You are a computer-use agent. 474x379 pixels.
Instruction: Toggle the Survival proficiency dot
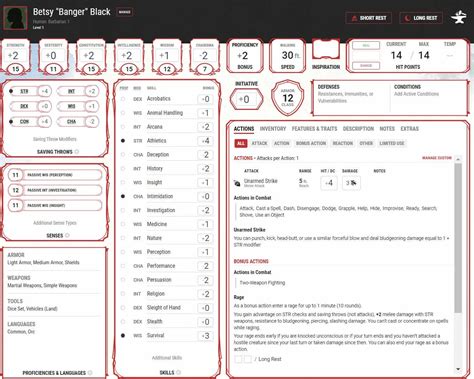point(123,335)
